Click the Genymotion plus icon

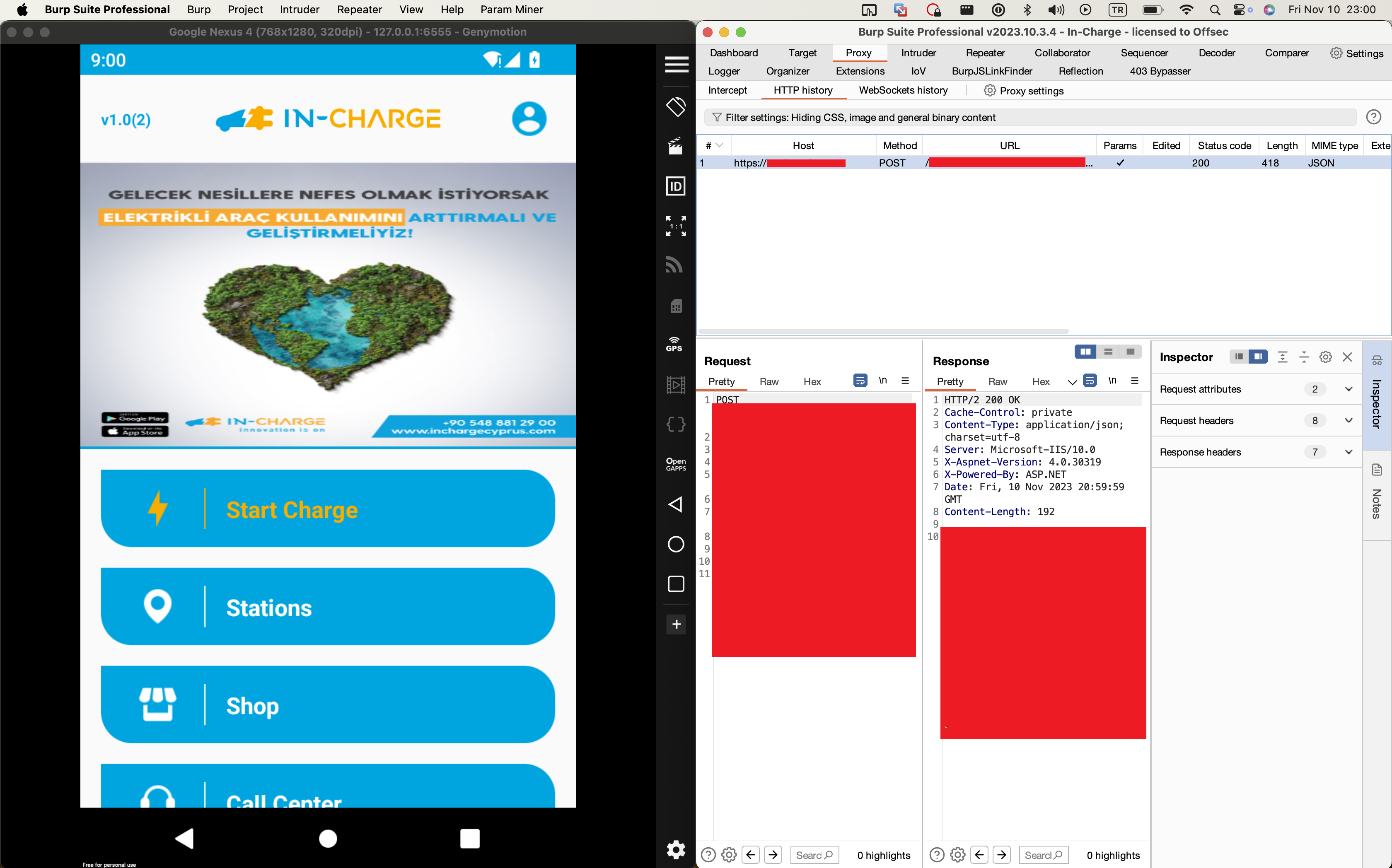pyautogui.click(x=677, y=624)
